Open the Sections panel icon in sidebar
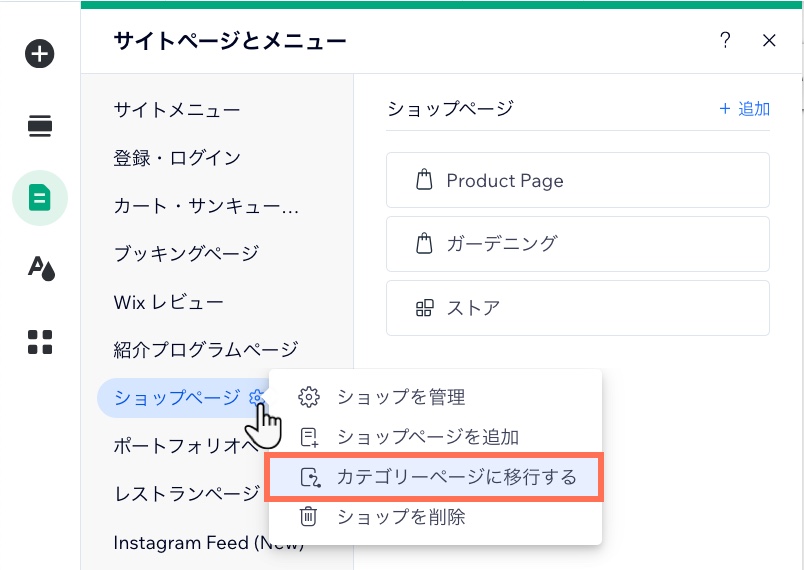 tap(40, 126)
